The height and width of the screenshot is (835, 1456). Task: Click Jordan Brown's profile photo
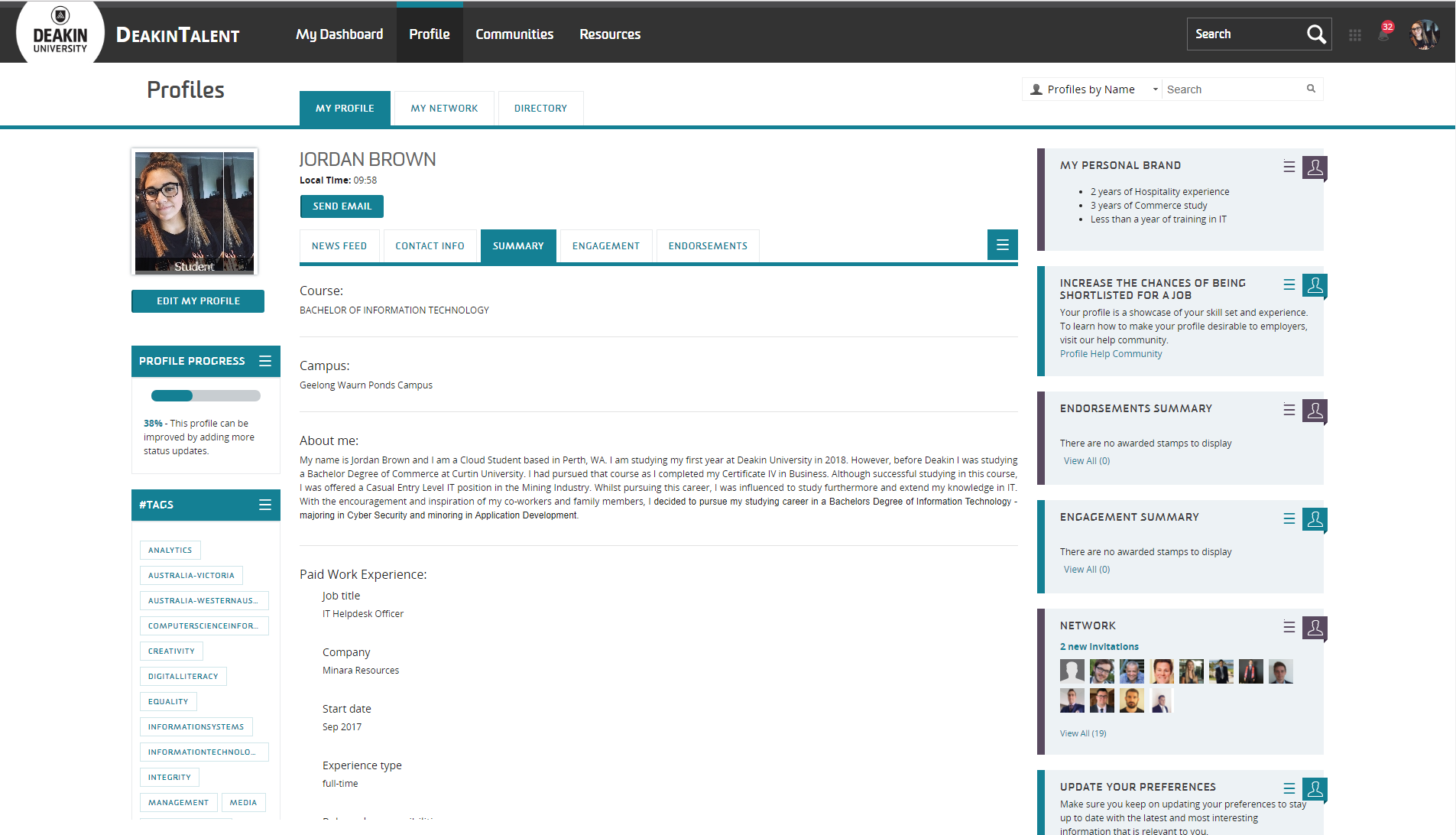pyautogui.click(x=194, y=212)
